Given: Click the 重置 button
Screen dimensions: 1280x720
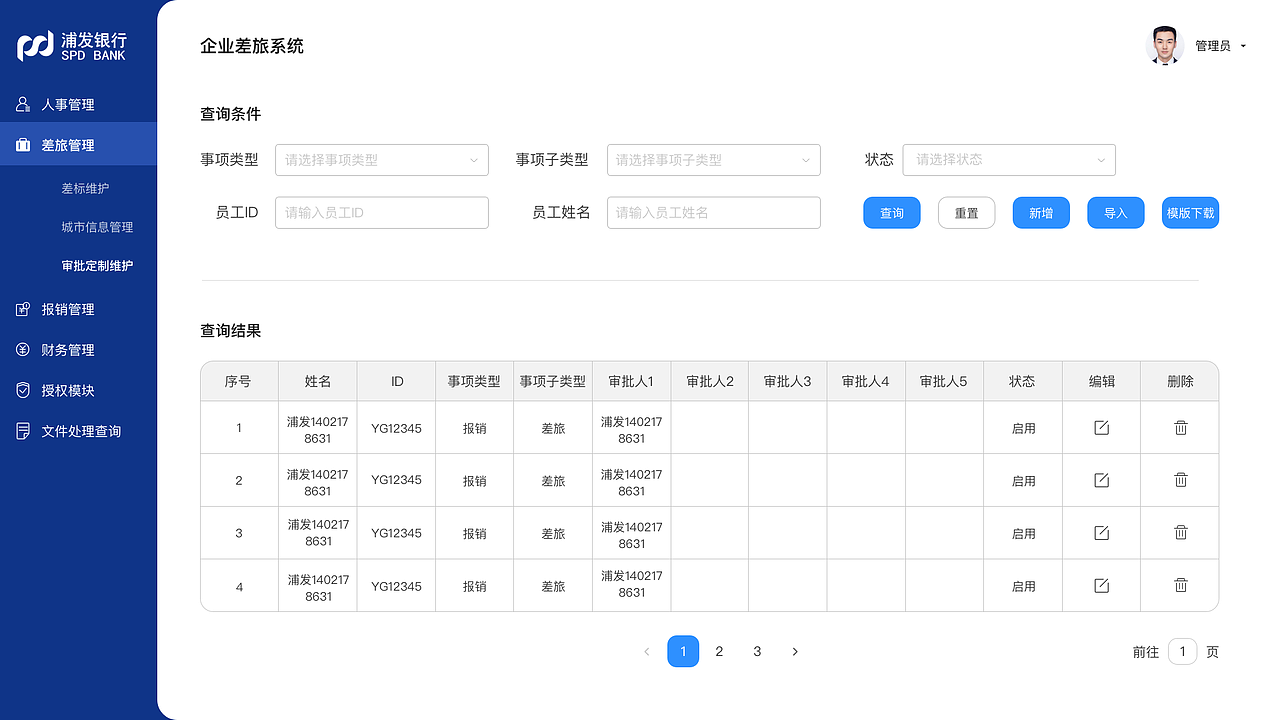Looking at the screenshot, I should click(966, 213).
